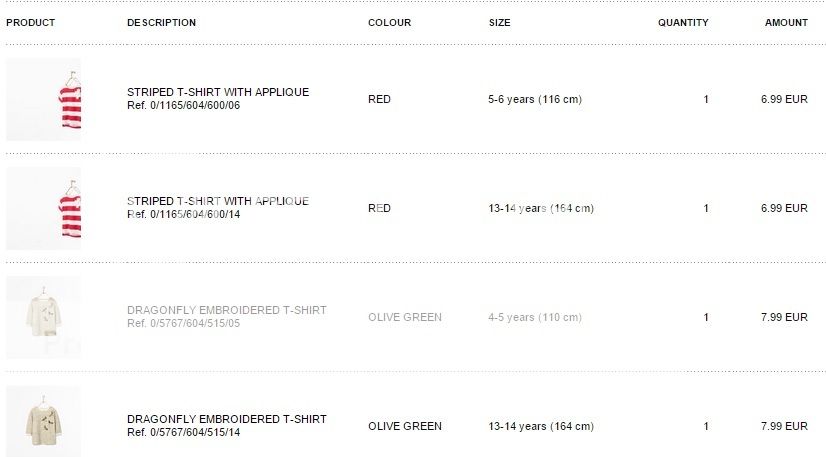This screenshot has height=457, width=826.
Task: Select the faded dragonfly T-shirt thumbnail
Action: click(x=44, y=317)
